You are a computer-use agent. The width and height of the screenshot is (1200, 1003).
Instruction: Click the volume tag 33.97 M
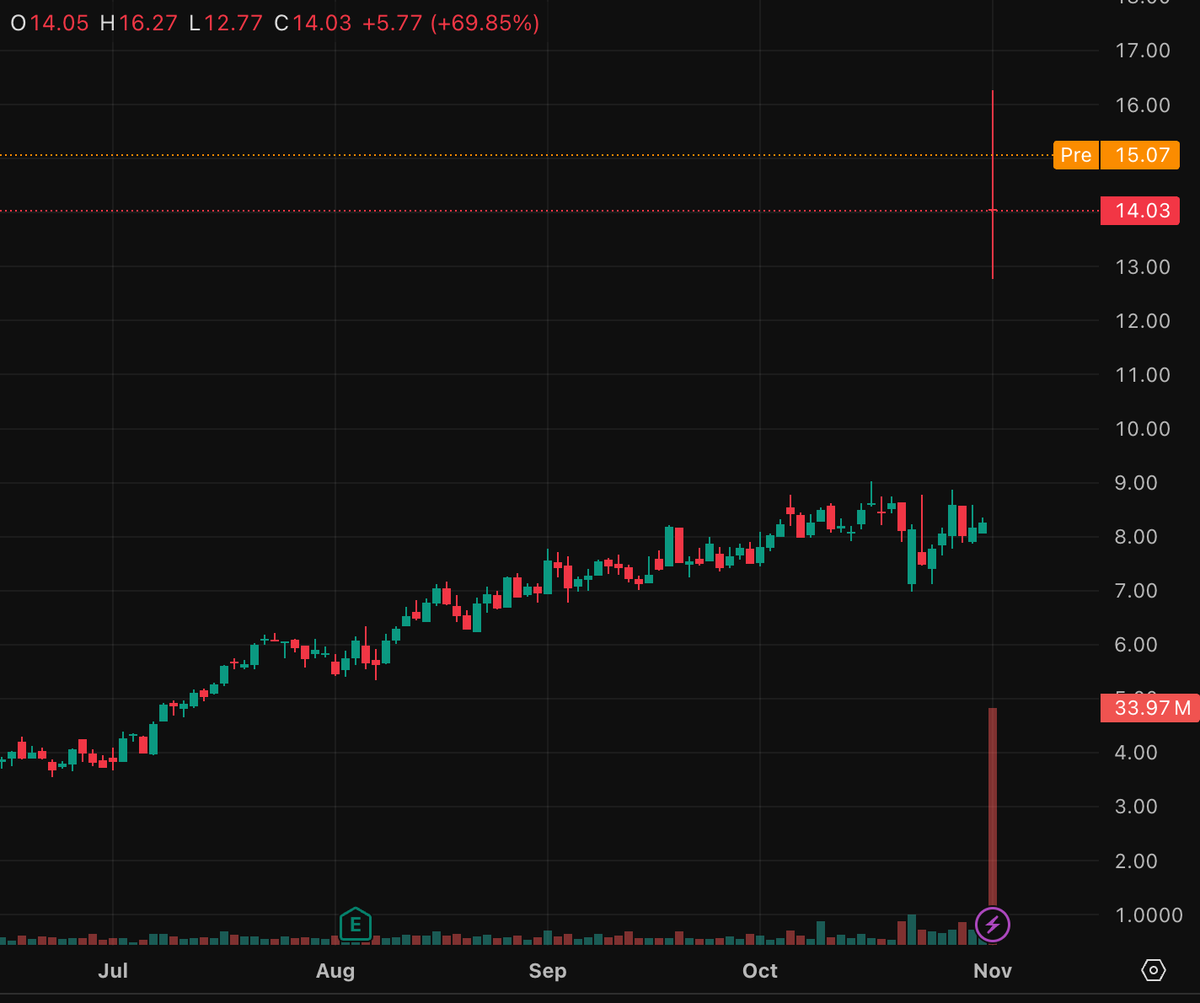point(1148,709)
